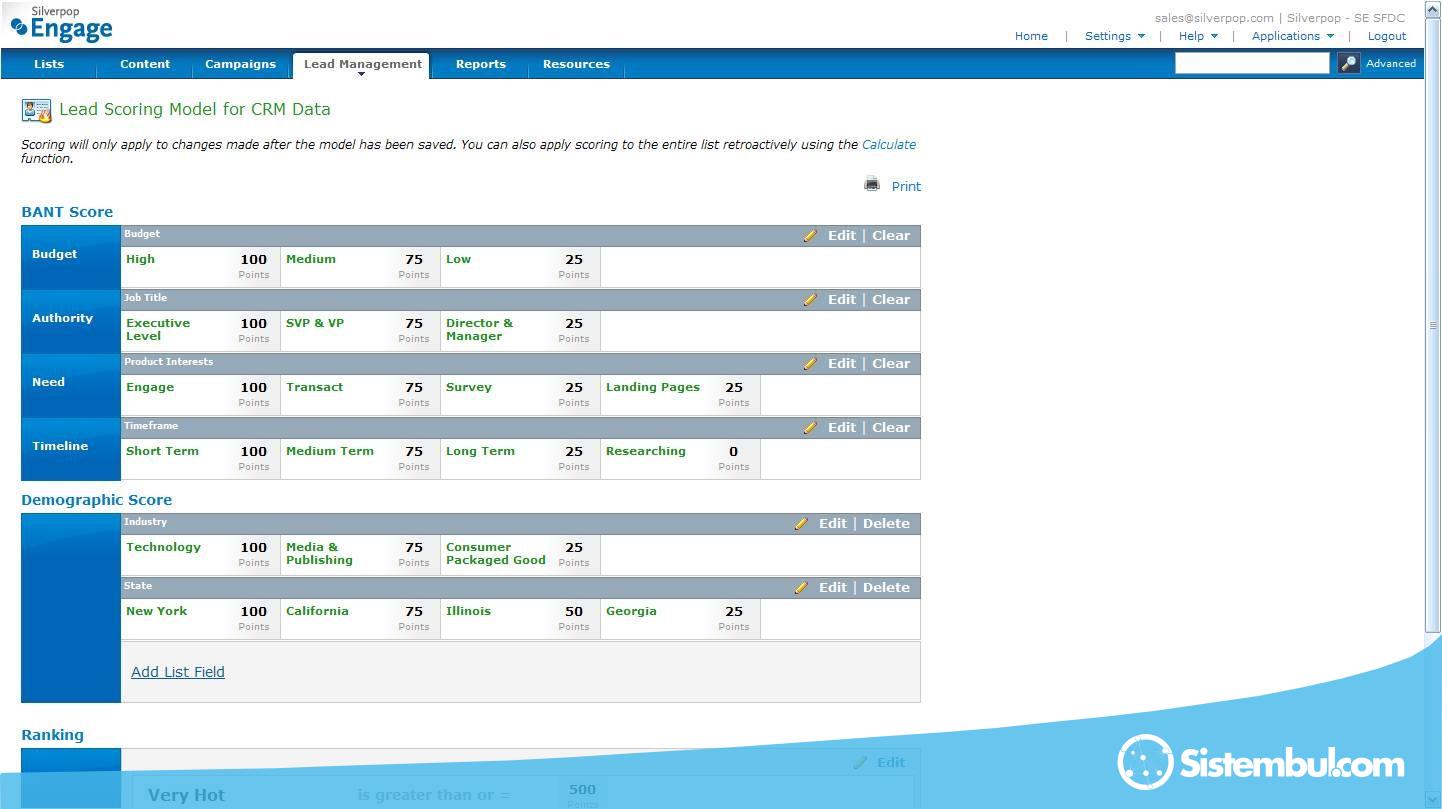
Task: Open the Settings dropdown menu
Action: click(1115, 36)
